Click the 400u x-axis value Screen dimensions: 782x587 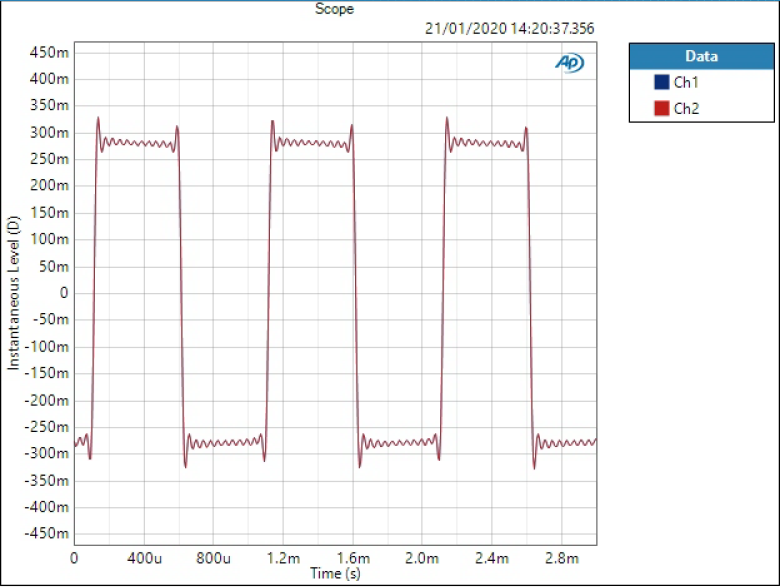pyautogui.click(x=144, y=558)
